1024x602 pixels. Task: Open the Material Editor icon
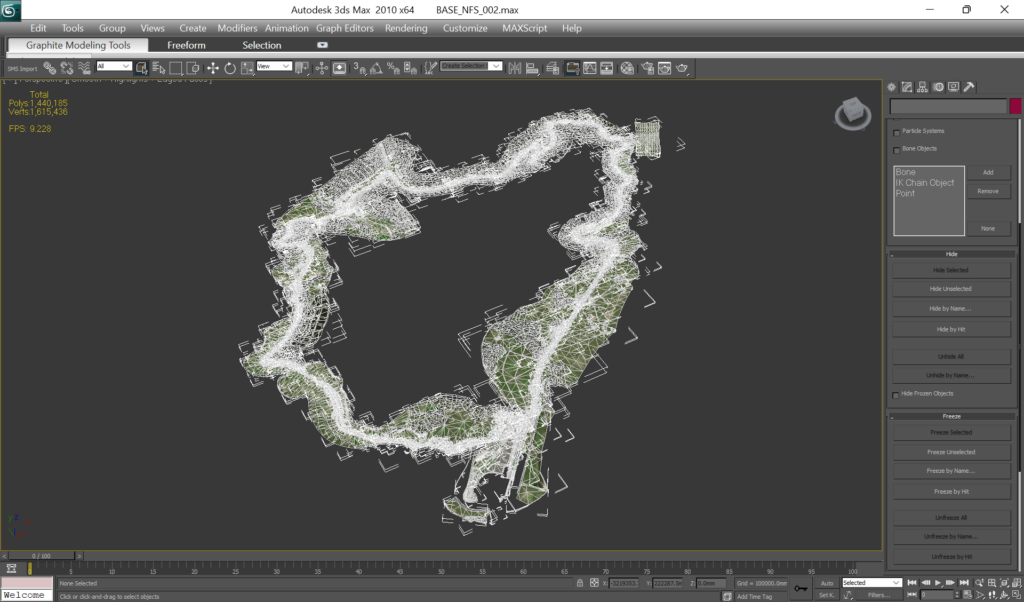click(x=627, y=68)
